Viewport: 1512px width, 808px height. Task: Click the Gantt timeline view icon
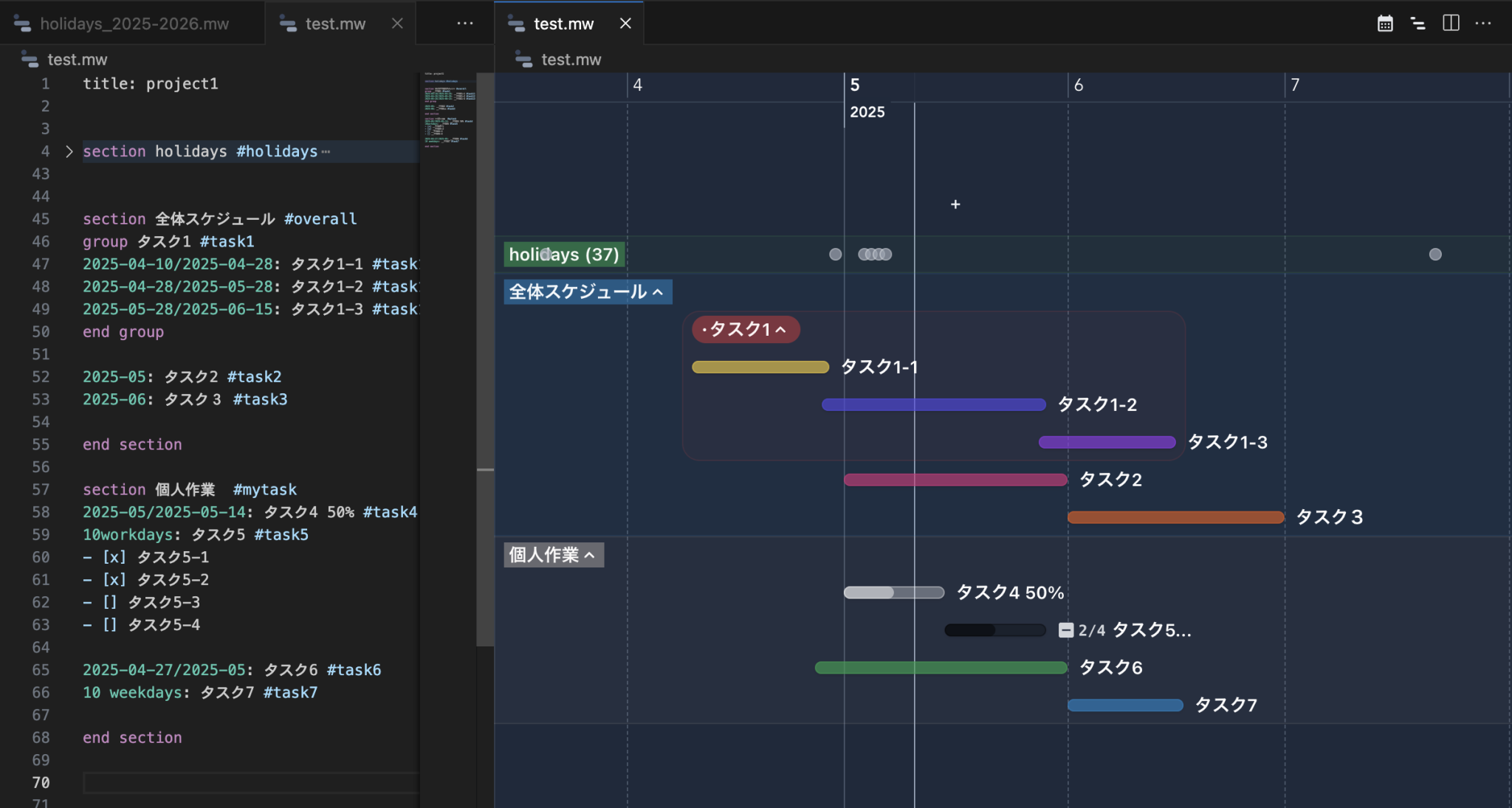tap(1417, 24)
